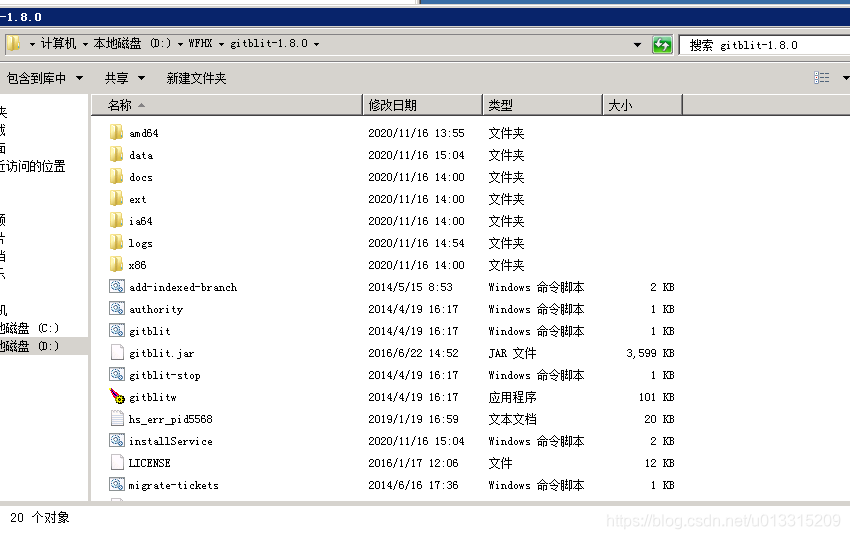Select the LICENSE file icon
The height and width of the screenshot is (539, 850).
[117, 463]
